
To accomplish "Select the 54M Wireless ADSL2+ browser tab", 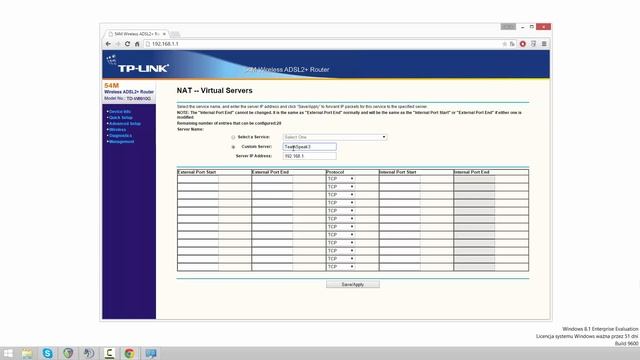I will (x=136, y=34).
